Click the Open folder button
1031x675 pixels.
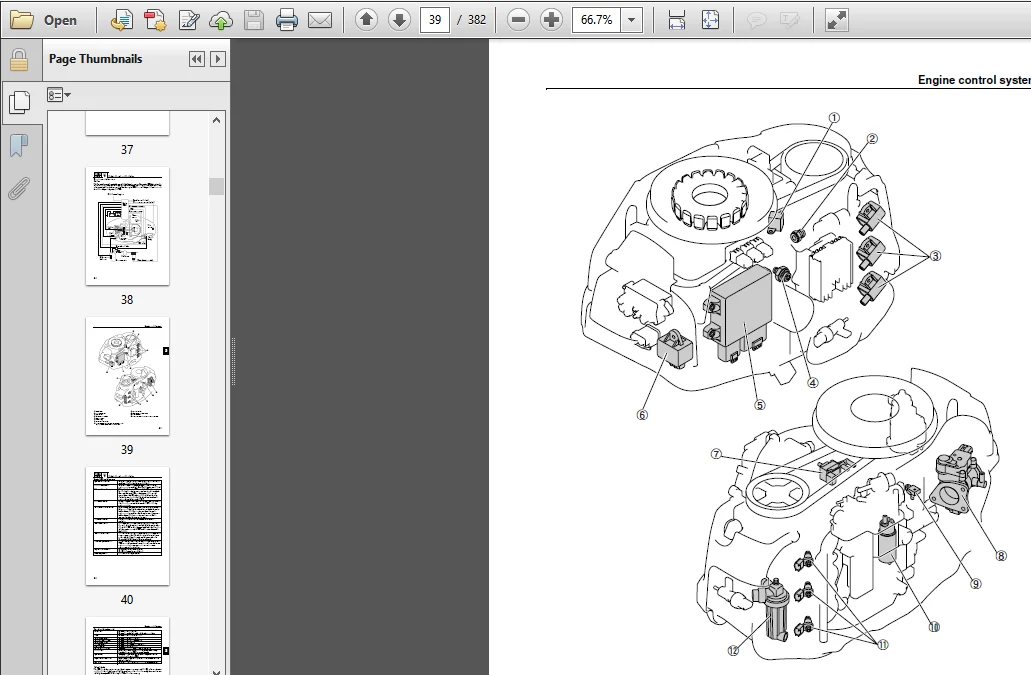point(43,20)
